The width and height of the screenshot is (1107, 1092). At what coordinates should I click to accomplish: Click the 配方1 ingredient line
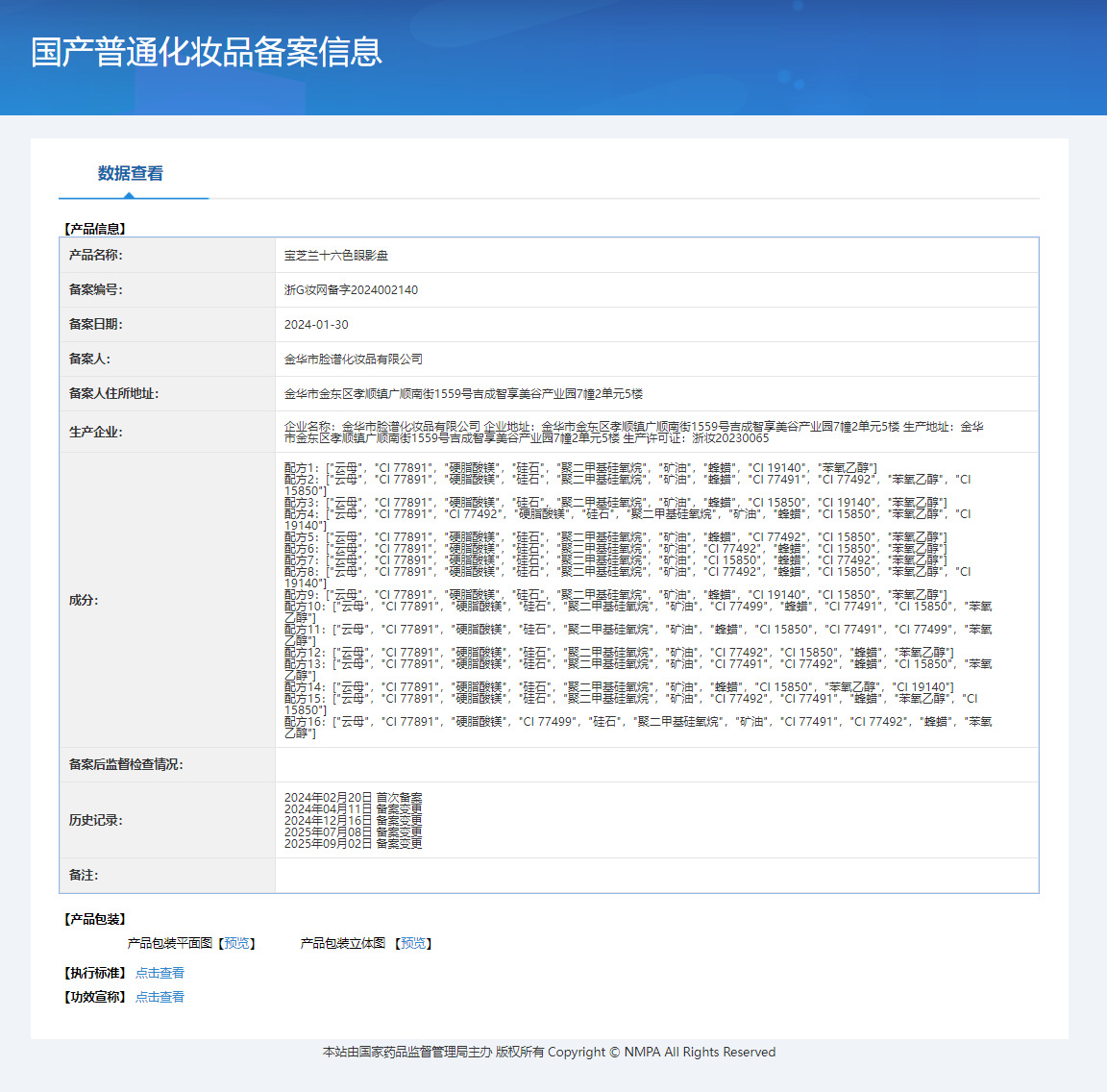tap(580, 467)
